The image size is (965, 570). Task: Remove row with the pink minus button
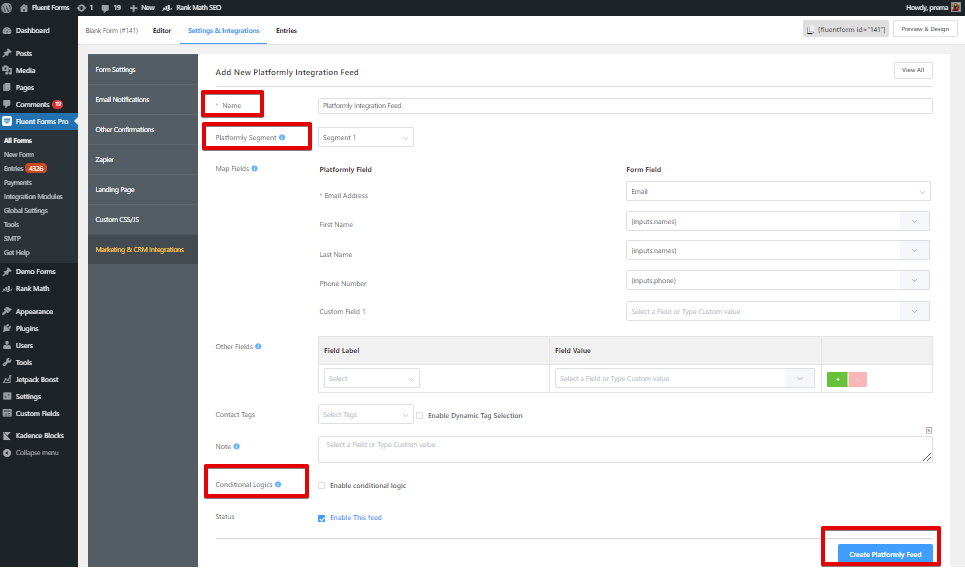pos(857,379)
